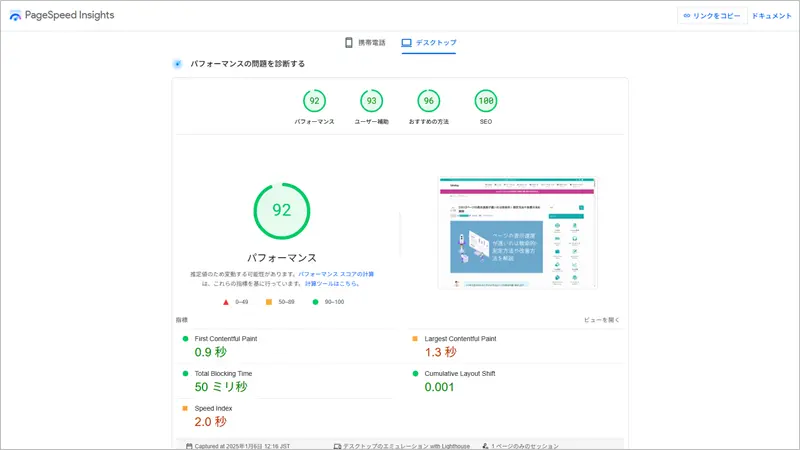
Task: Click the desktop monitor icon in tabs
Action: coord(406,43)
